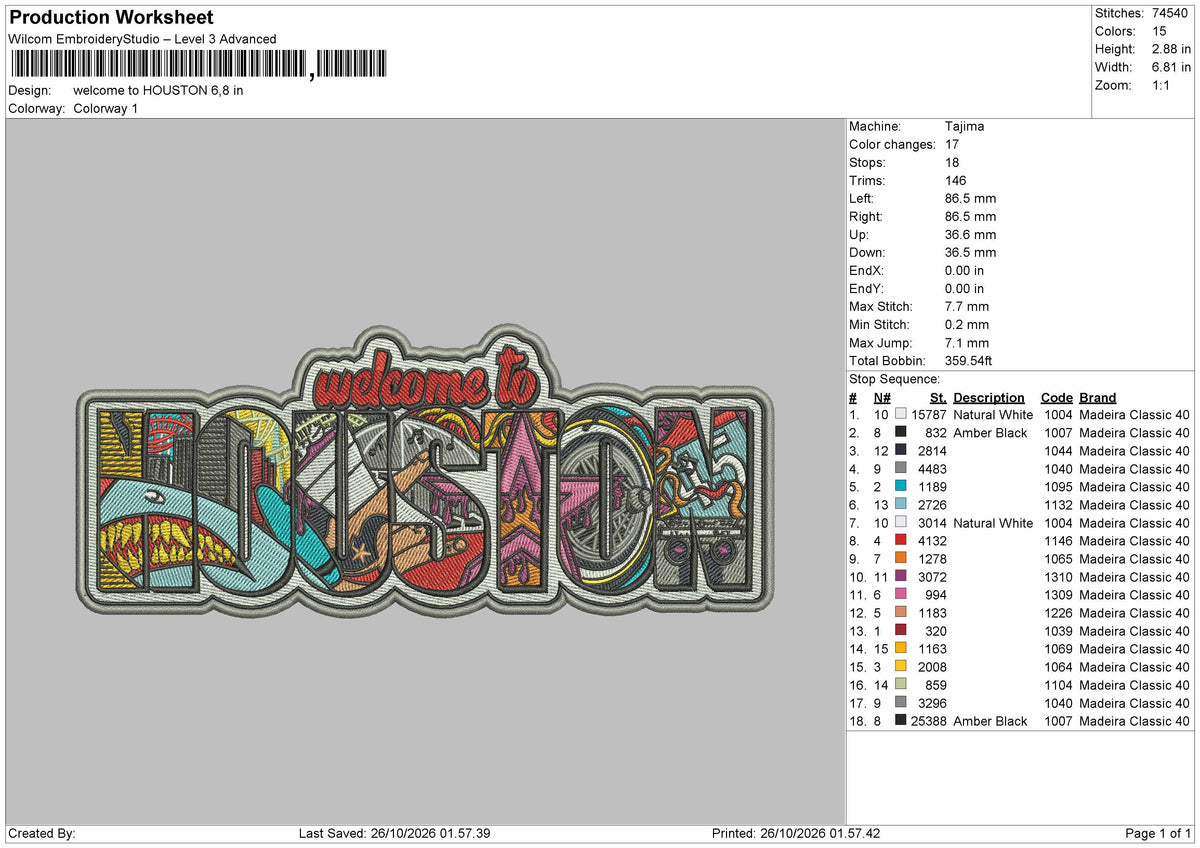The image size is (1200, 848).
Task: Click stitch count '15787' in row 1
Action: pyautogui.click(x=929, y=414)
